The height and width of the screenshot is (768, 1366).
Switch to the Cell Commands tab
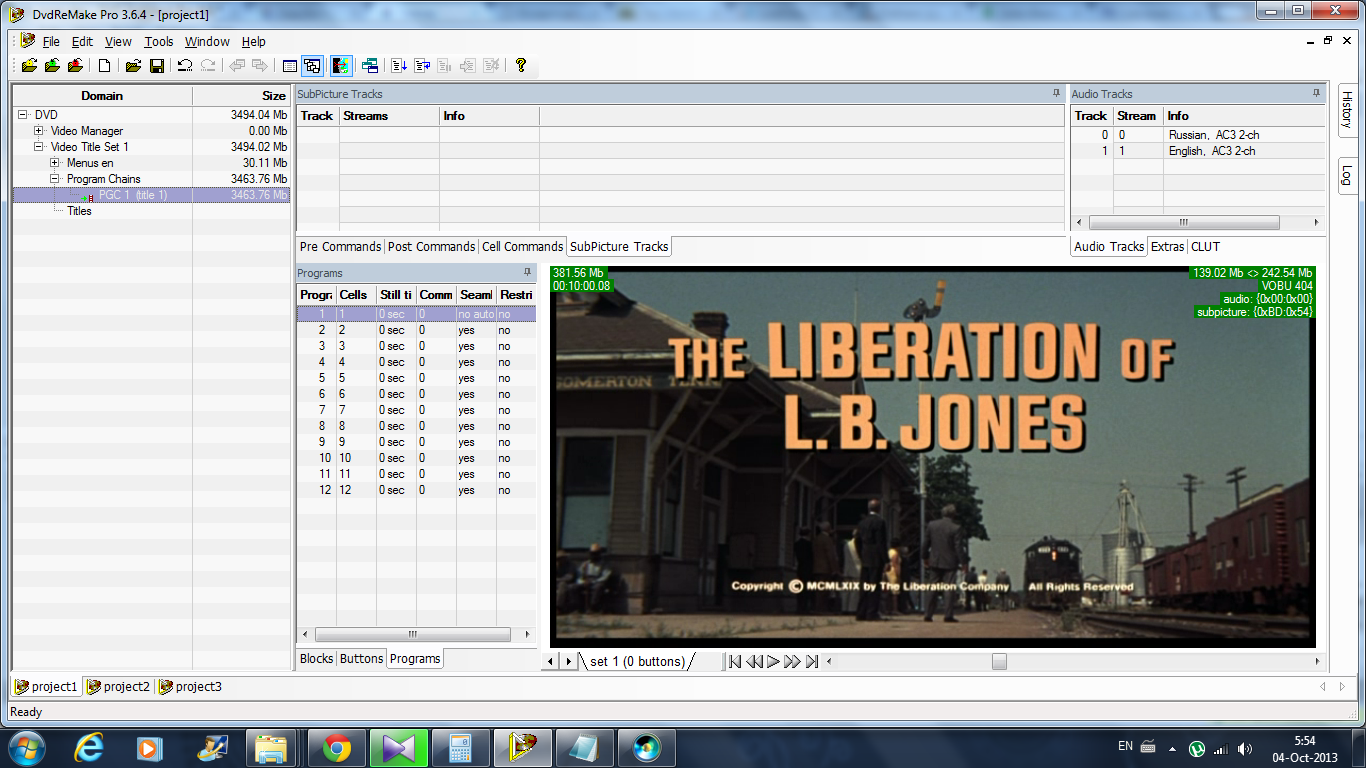(x=521, y=247)
